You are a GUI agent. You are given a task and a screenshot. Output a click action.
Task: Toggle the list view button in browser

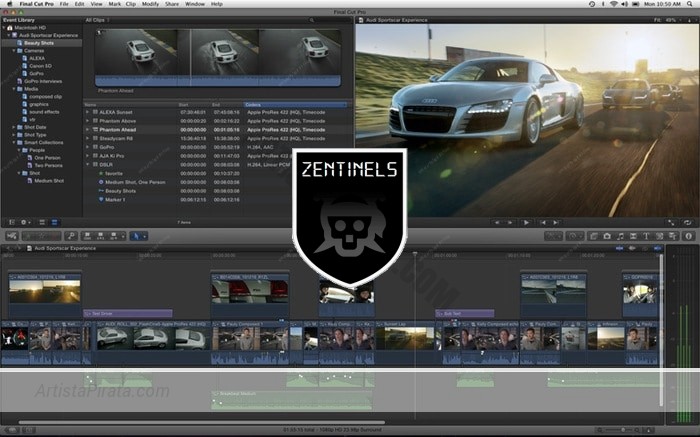pyautogui.click(x=55, y=222)
